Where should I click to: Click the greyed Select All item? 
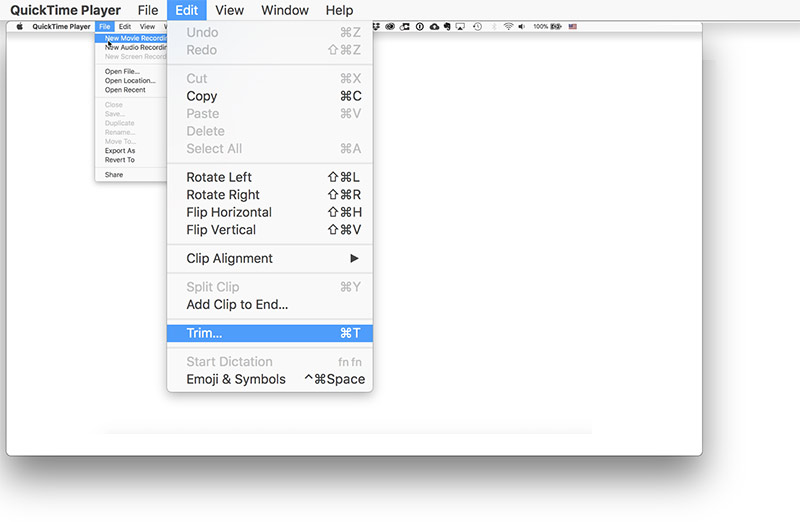tap(270, 148)
